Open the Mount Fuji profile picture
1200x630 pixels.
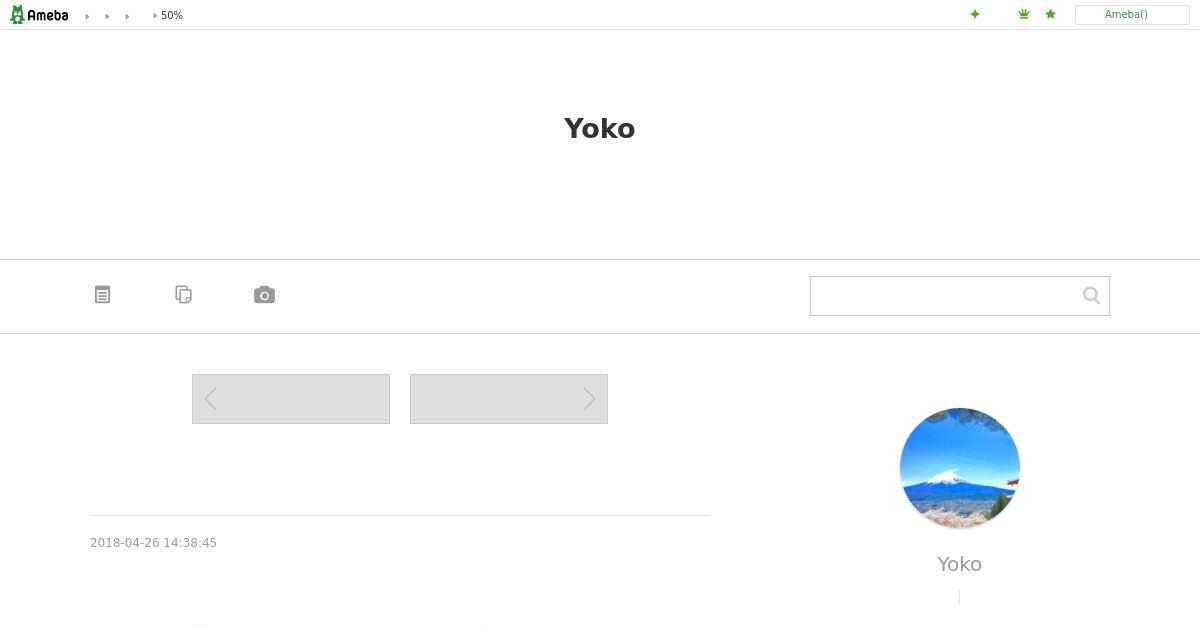[960, 468]
